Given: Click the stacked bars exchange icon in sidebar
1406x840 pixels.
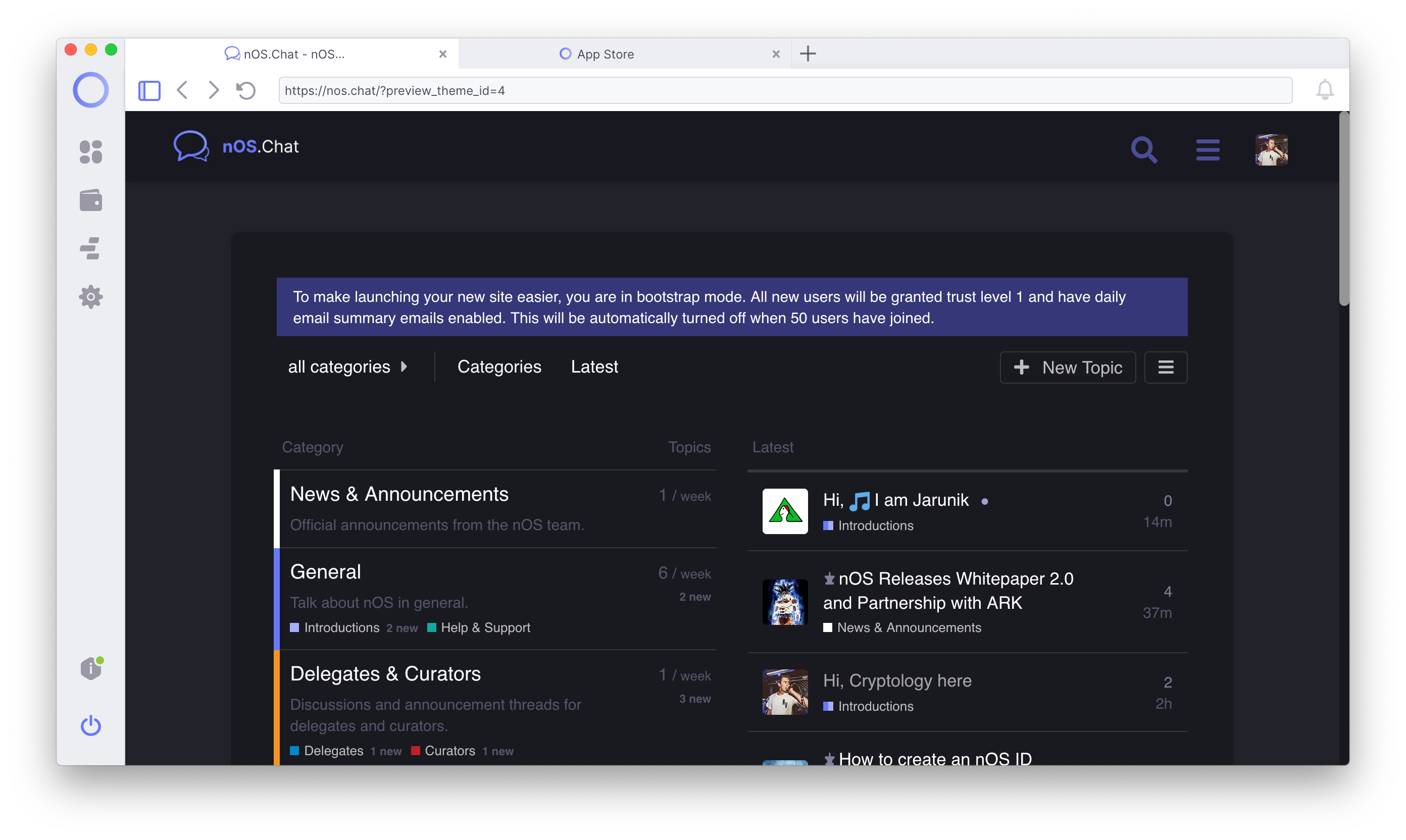Looking at the screenshot, I should (x=90, y=248).
